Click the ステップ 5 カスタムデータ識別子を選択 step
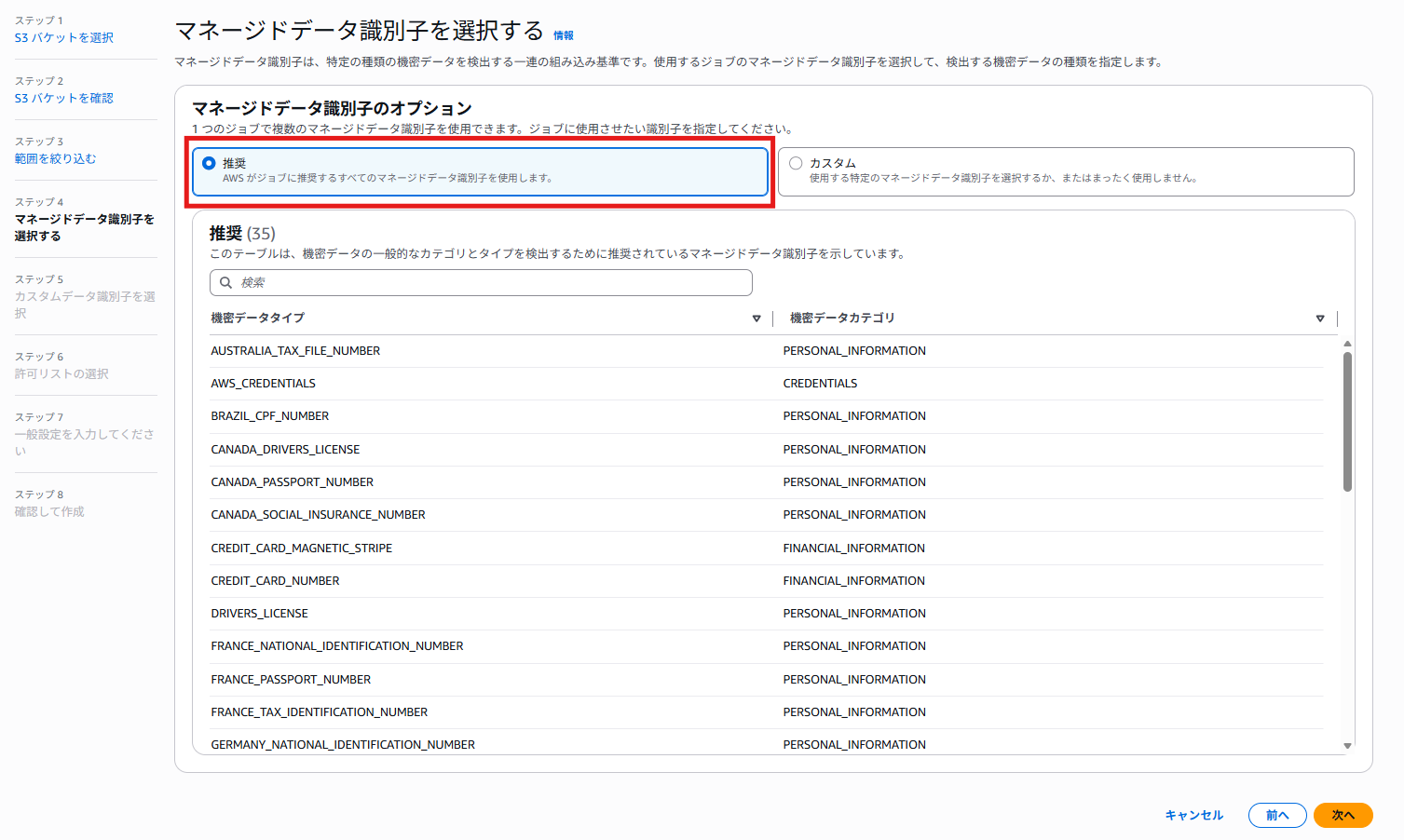 (x=85, y=296)
